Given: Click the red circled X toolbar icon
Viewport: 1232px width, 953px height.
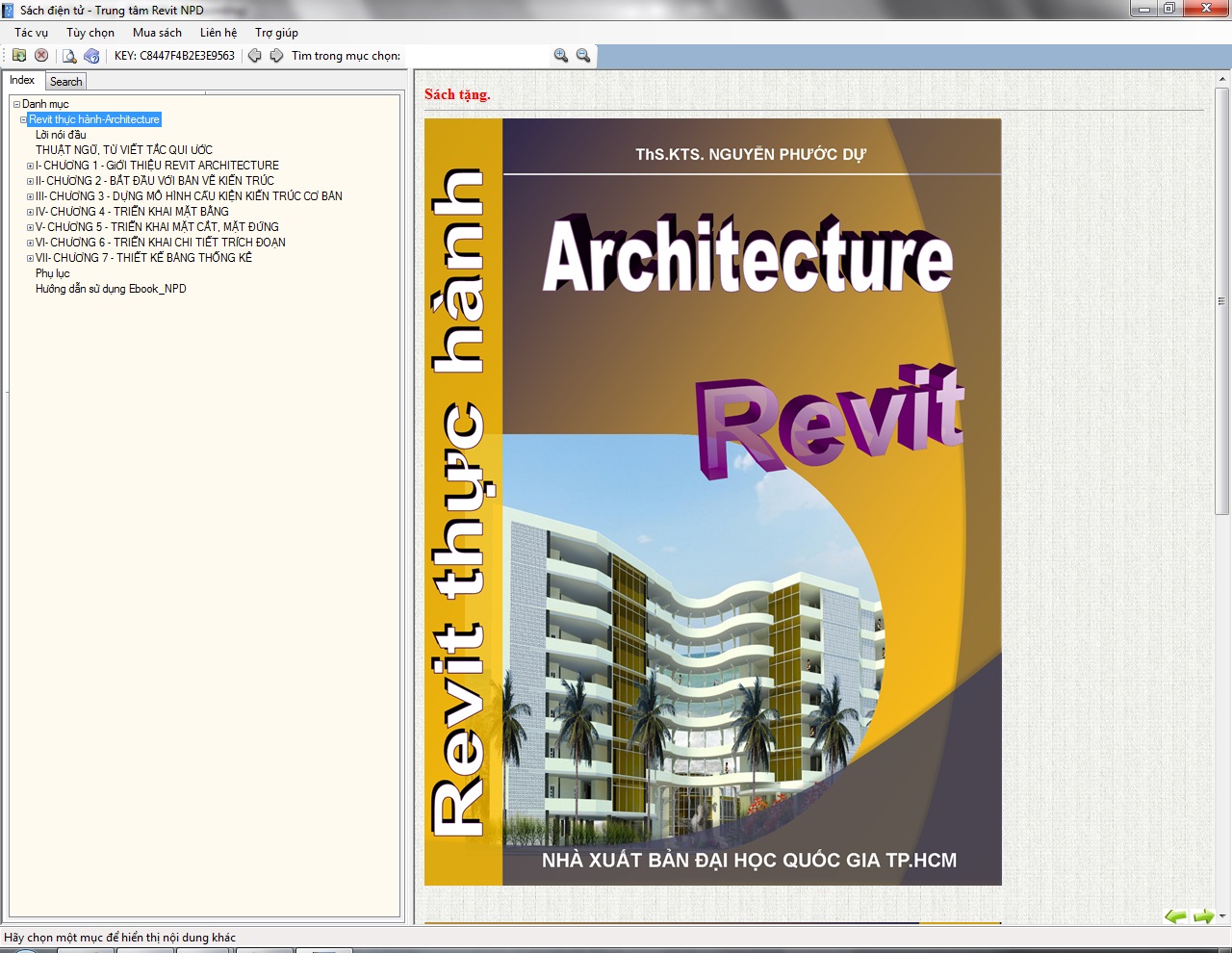Looking at the screenshot, I should click(41, 55).
